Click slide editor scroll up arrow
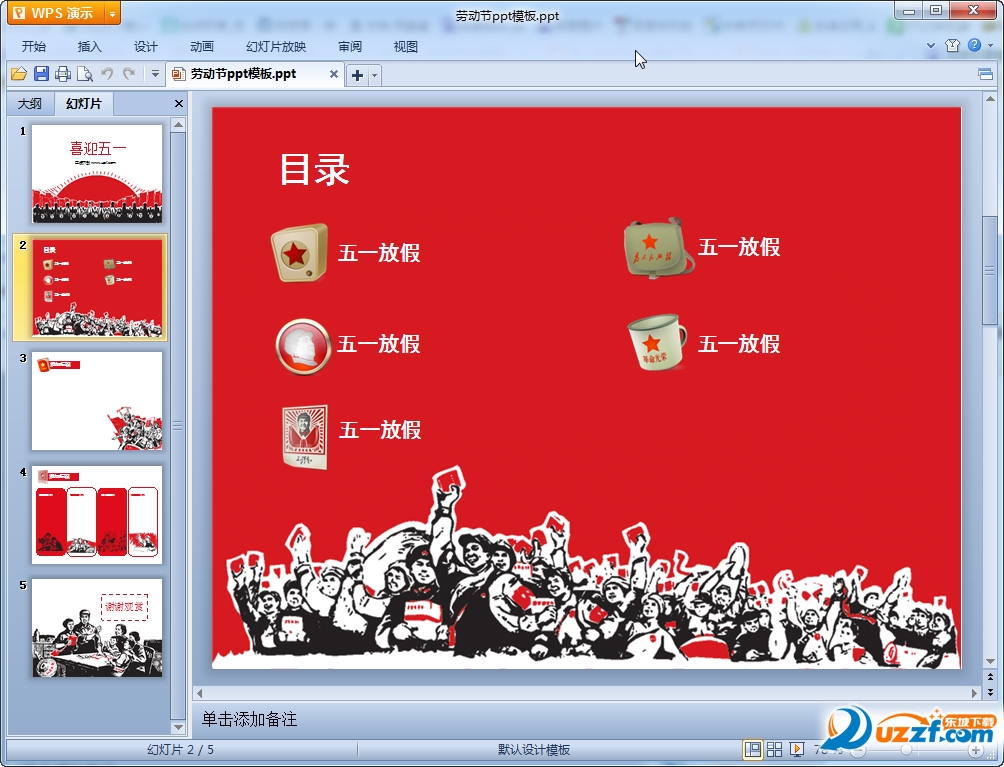This screenshot has width=1004, height=767. pos(990,99)
